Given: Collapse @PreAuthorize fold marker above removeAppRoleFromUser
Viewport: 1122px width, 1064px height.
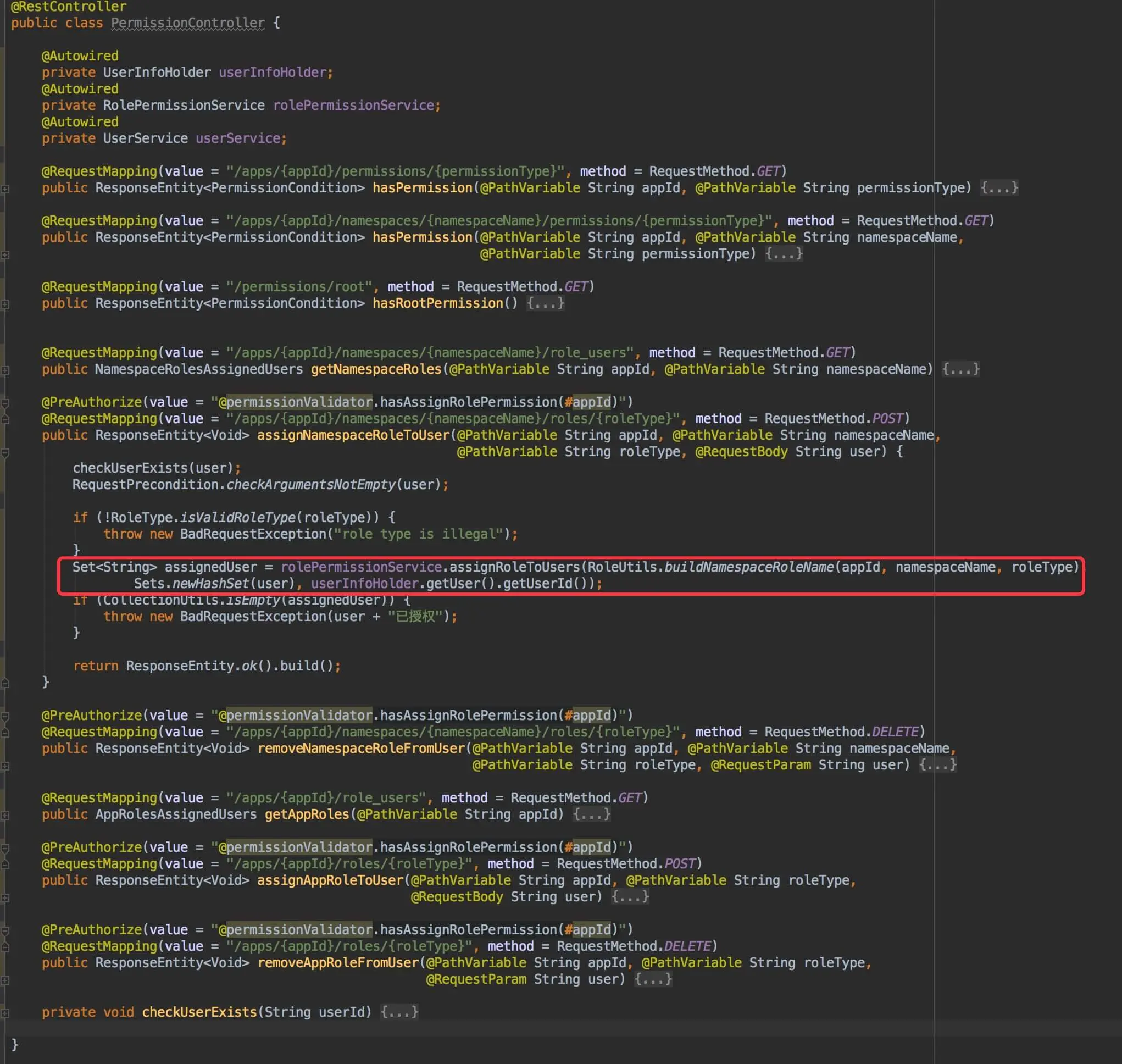Looking at the screenshot, I should [5, 930].
